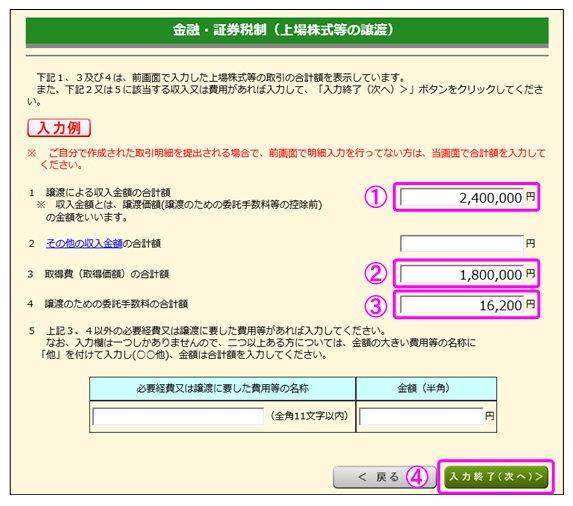This screenshot has height=506, width=573.
Task: Proceed with 入力終了(次へ)> green button
Action: coord(496,477)
